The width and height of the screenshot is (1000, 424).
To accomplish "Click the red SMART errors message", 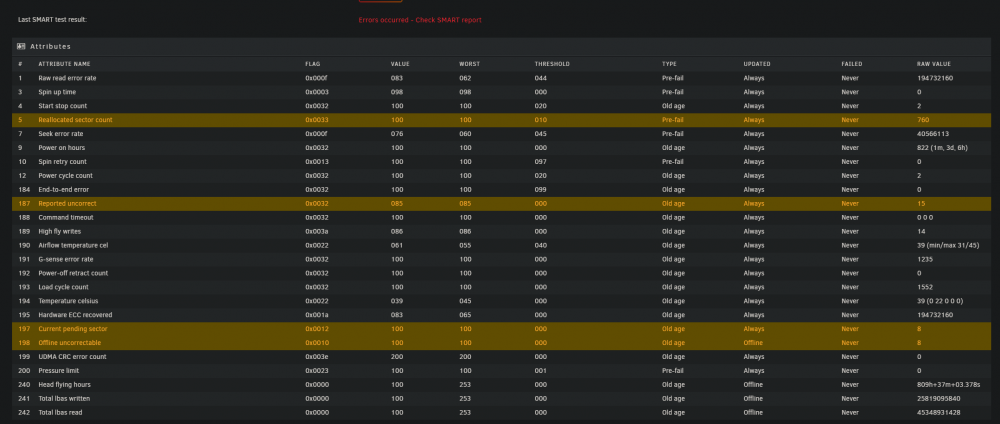I will tap(420, 20).
